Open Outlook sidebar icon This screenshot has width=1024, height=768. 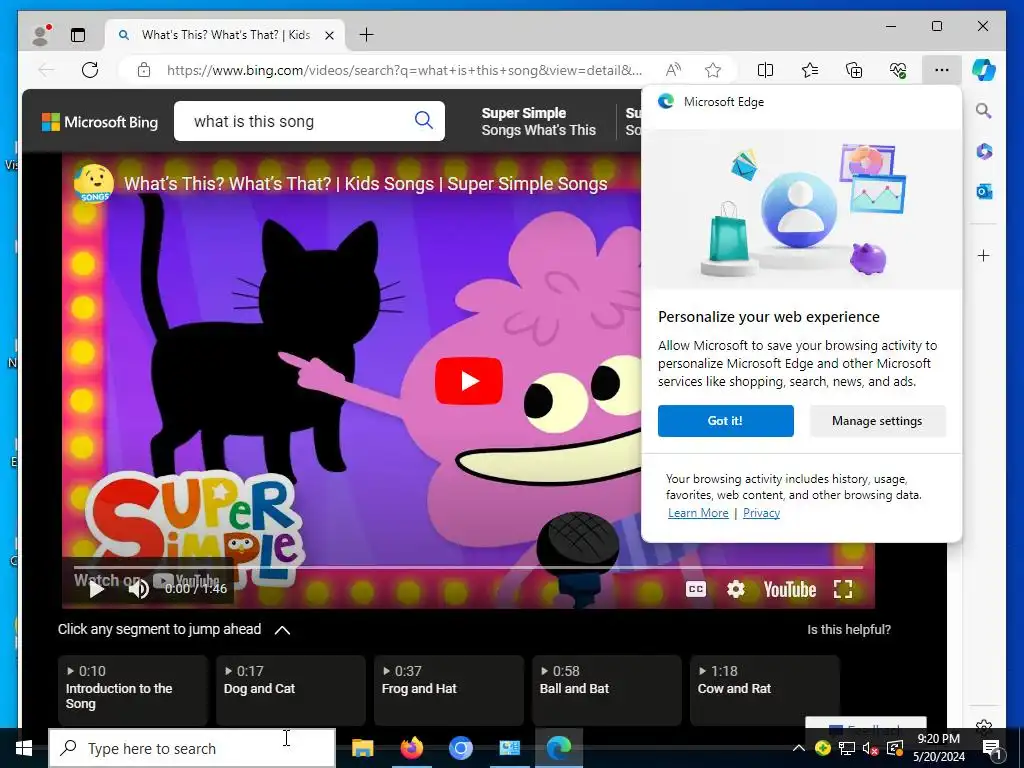984,191
